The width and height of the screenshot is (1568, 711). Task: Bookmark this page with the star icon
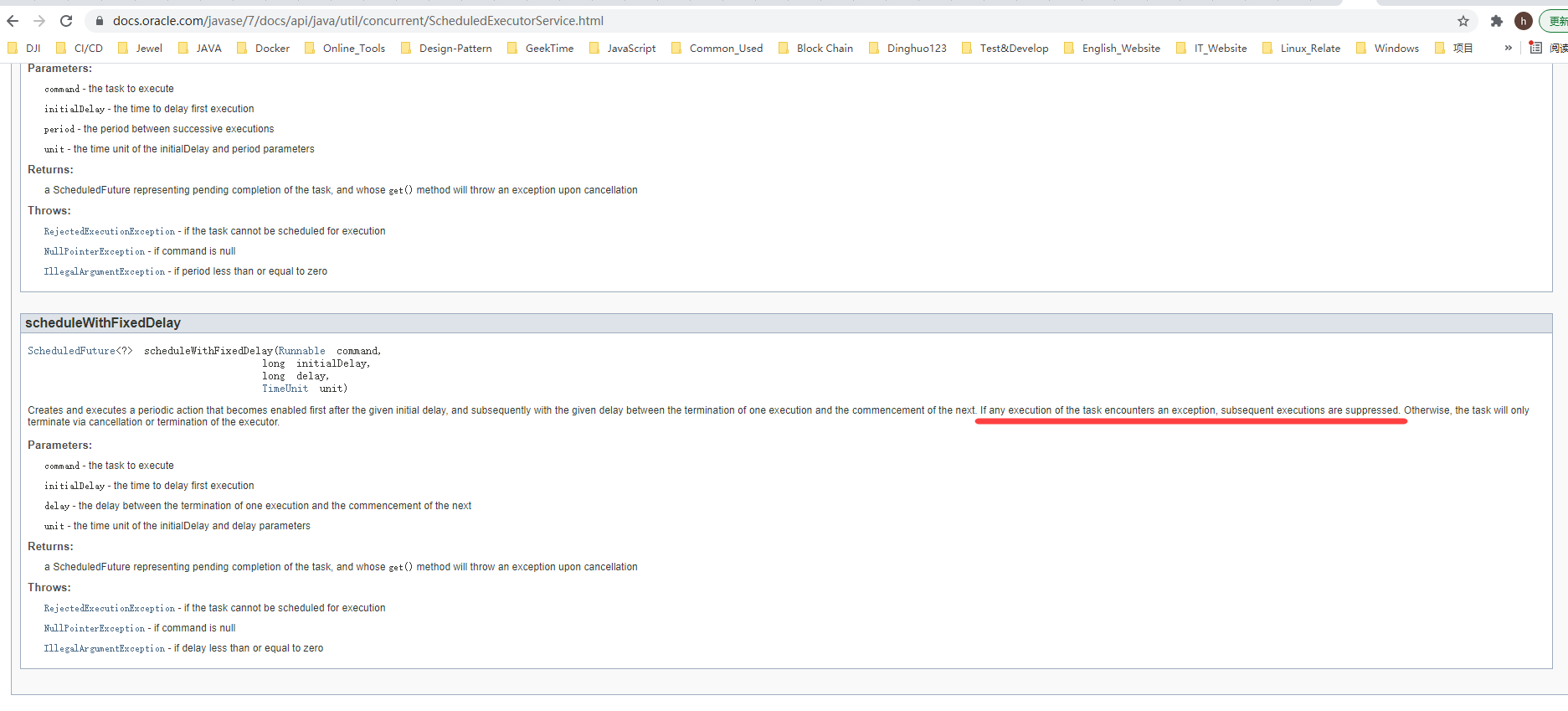pyautogui.click(x=1463, y=21)
